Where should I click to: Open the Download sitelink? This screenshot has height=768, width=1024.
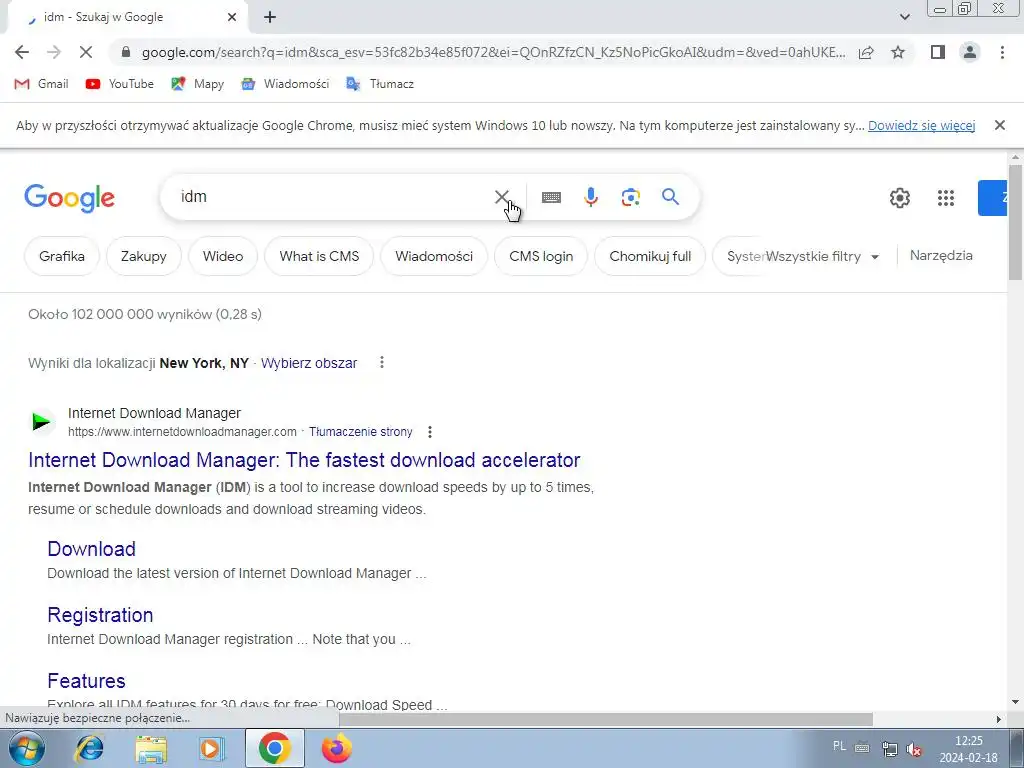[91, 549]
